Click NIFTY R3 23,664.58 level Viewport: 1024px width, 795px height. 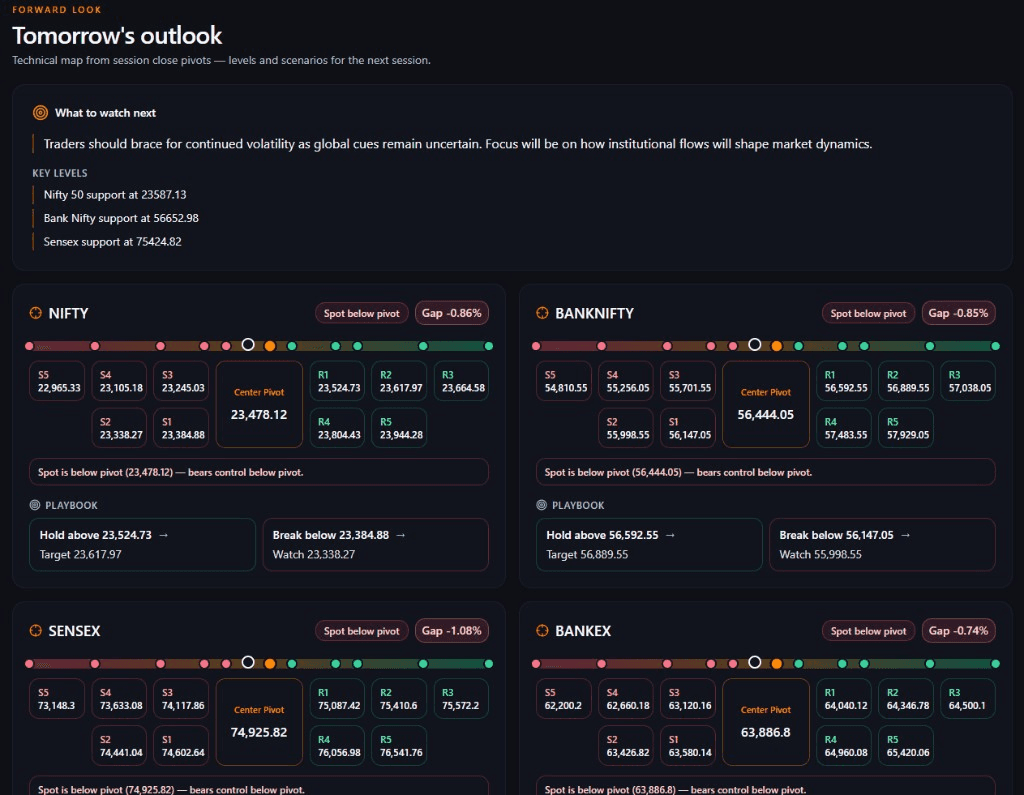click(x=461, y=381)
